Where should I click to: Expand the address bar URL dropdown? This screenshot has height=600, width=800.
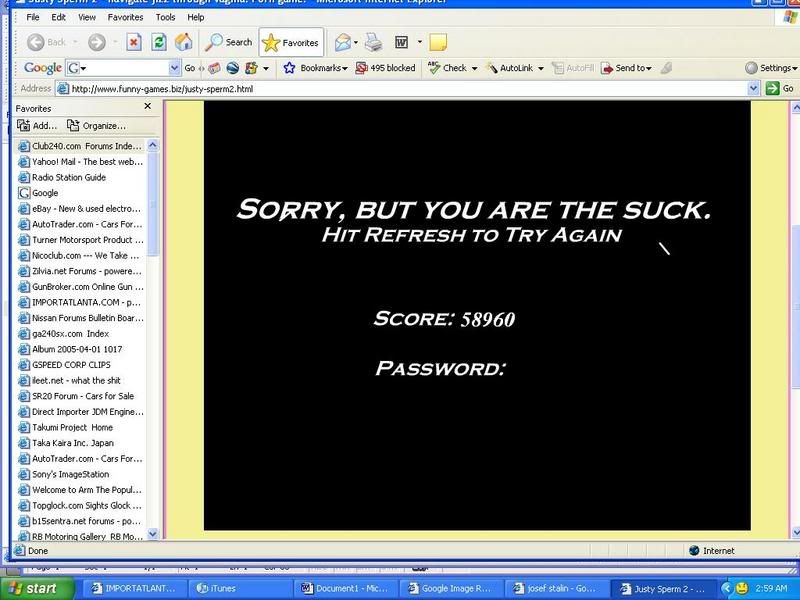[x=754, y=88]
